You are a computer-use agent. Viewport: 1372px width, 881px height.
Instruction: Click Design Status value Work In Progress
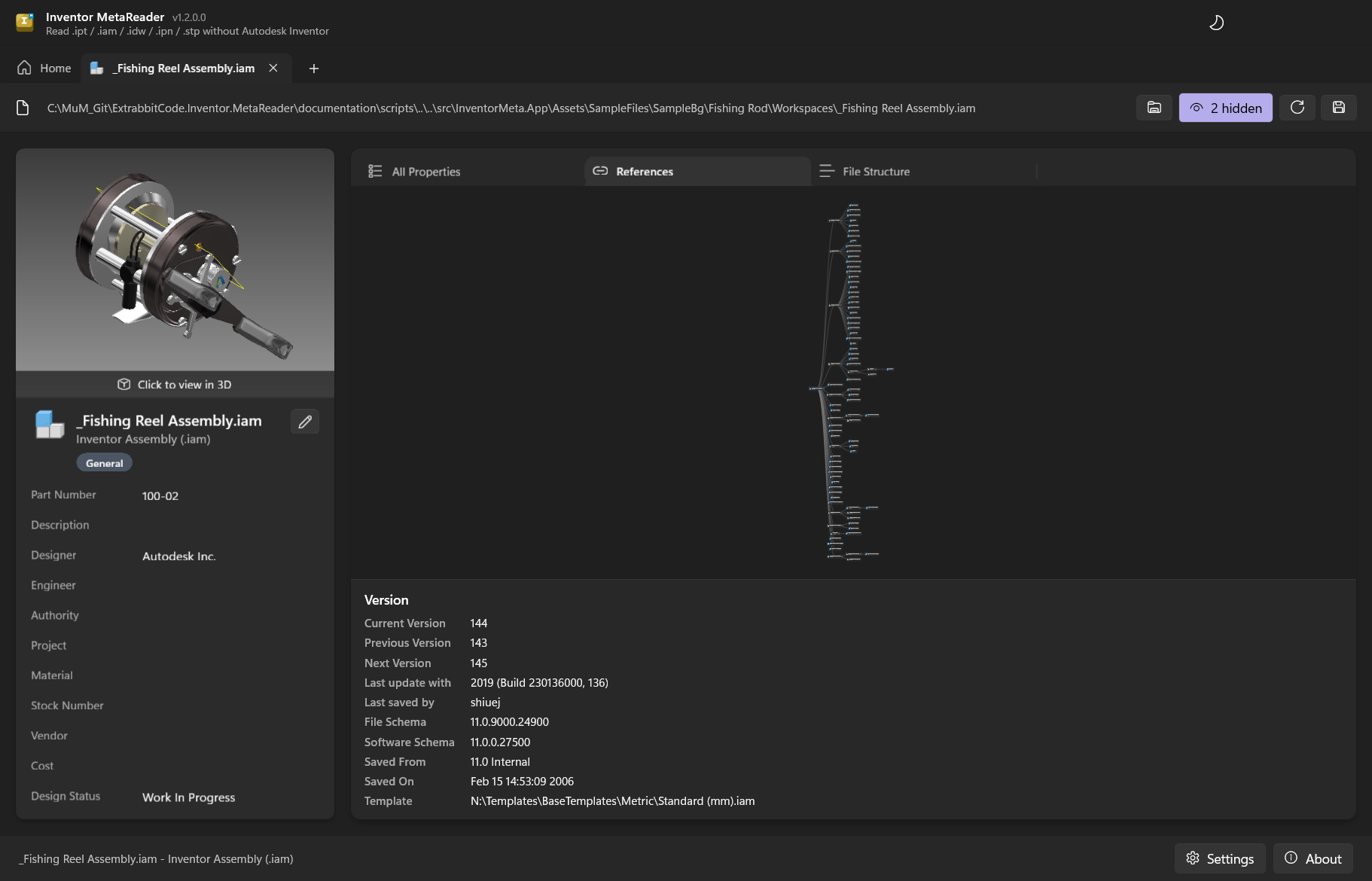click(189, 797)
